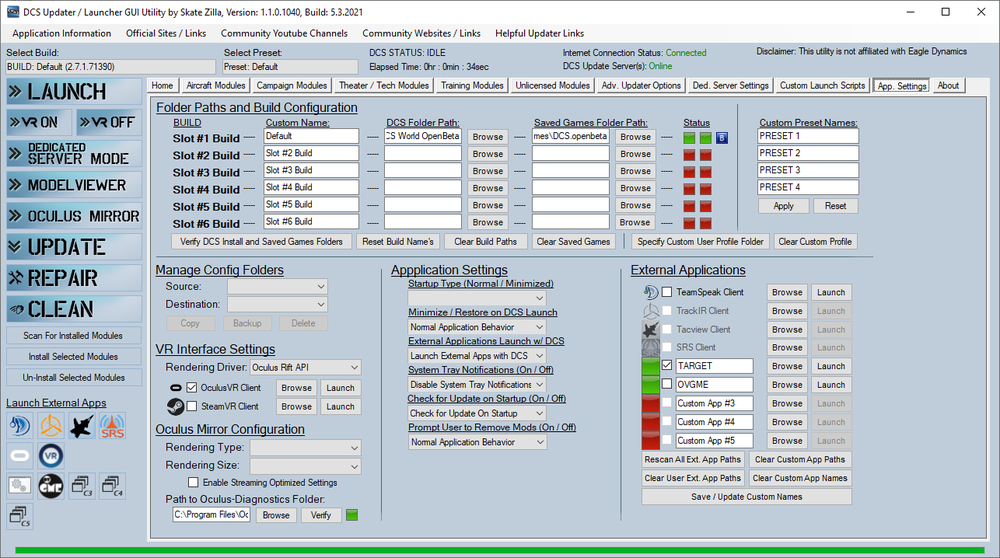
Task: Launch SteamVR via round VR icon
Action: point(50,456)
